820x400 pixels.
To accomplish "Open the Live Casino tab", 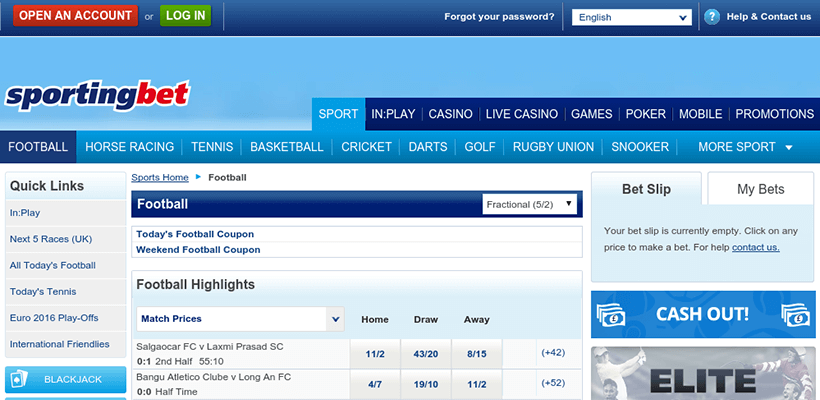I will (521, 114).
